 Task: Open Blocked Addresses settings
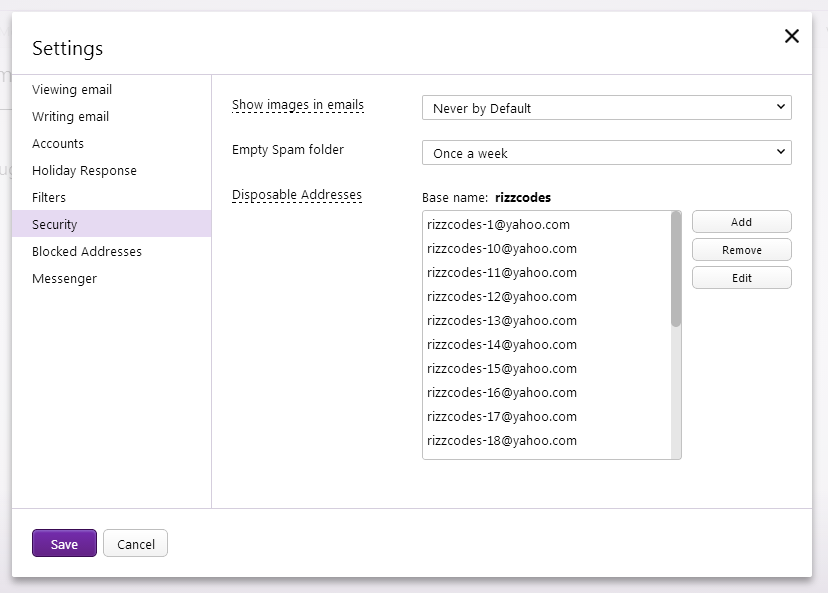coord(87,252)
